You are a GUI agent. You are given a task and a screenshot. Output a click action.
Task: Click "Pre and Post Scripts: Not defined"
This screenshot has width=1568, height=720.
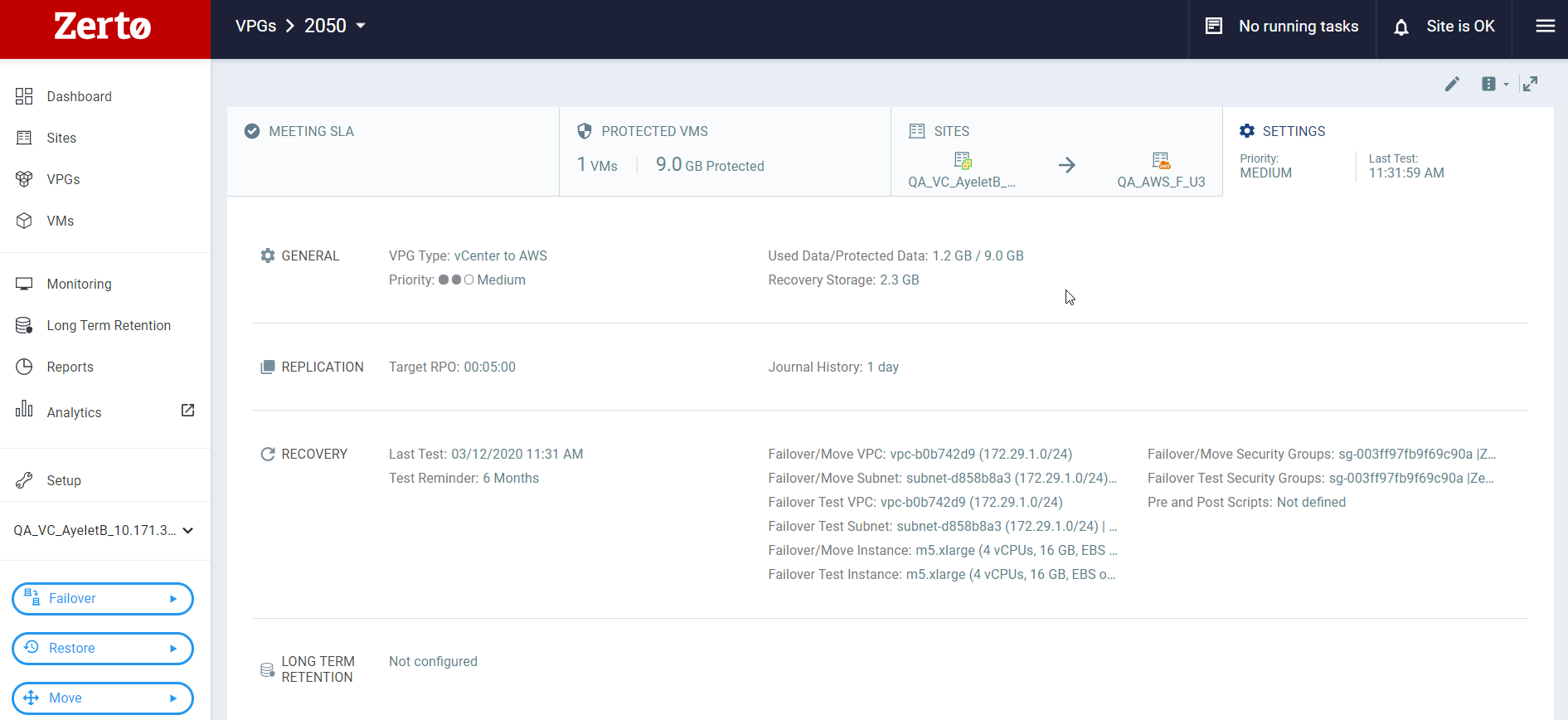[1246, 502]
